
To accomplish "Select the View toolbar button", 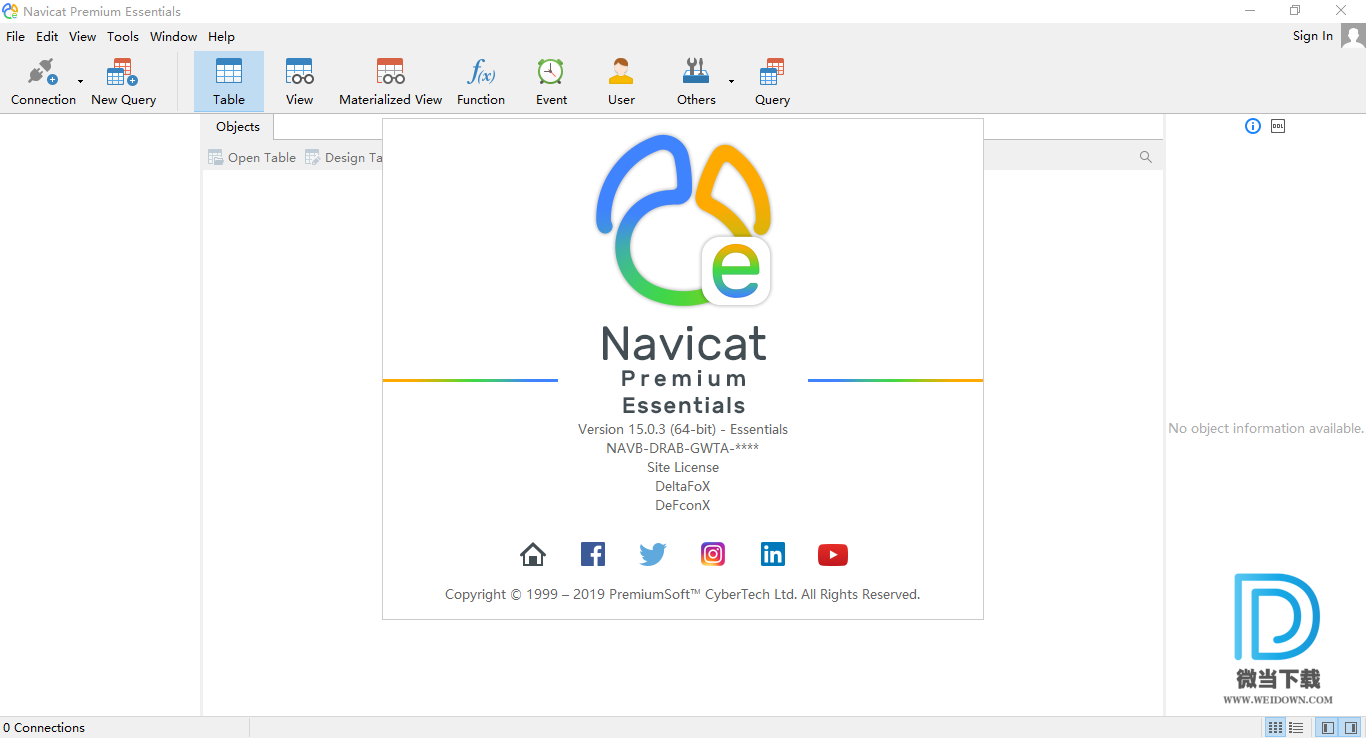I will coord(299,82).
